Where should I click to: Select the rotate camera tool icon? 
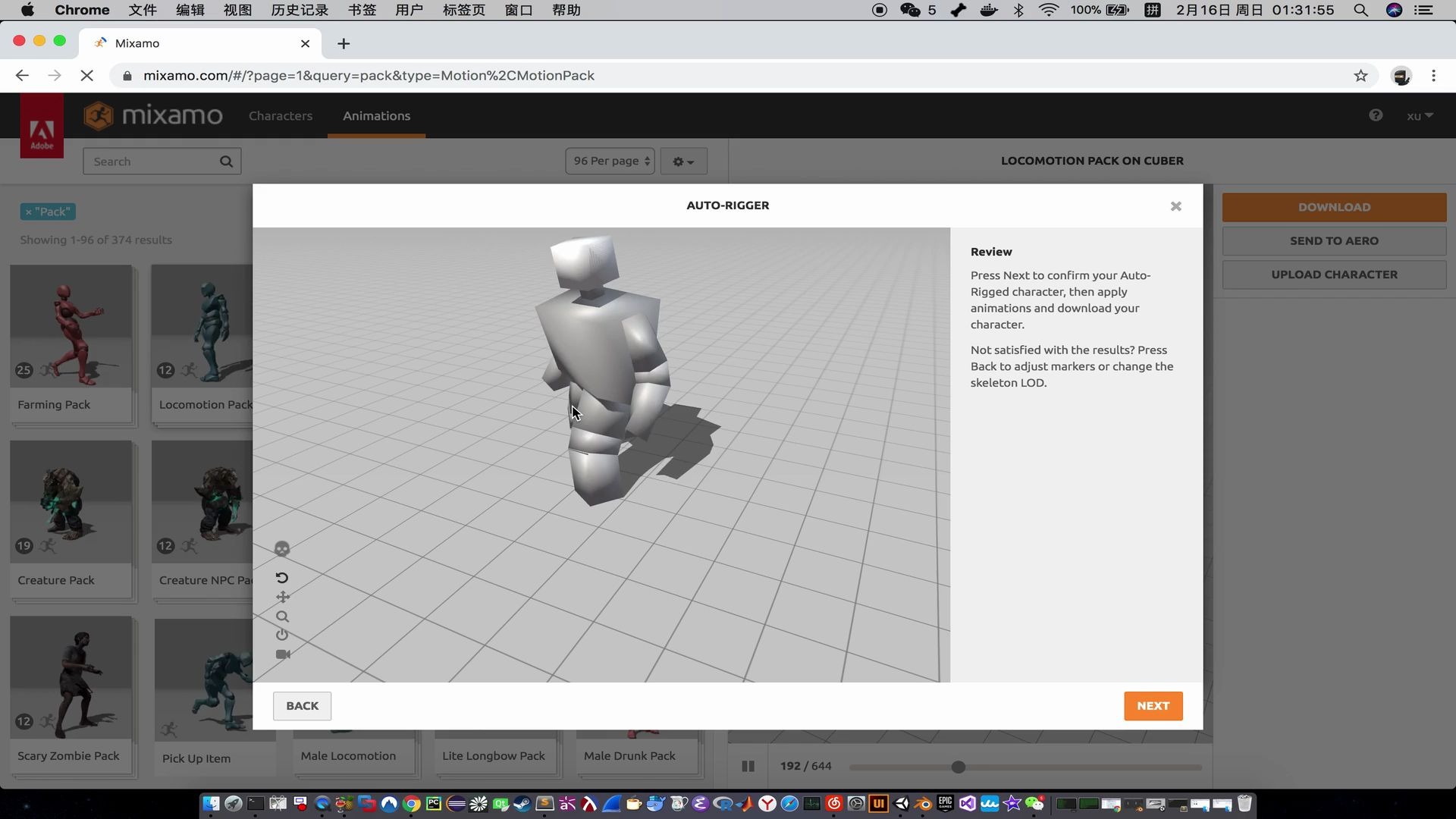click(282, 578)
